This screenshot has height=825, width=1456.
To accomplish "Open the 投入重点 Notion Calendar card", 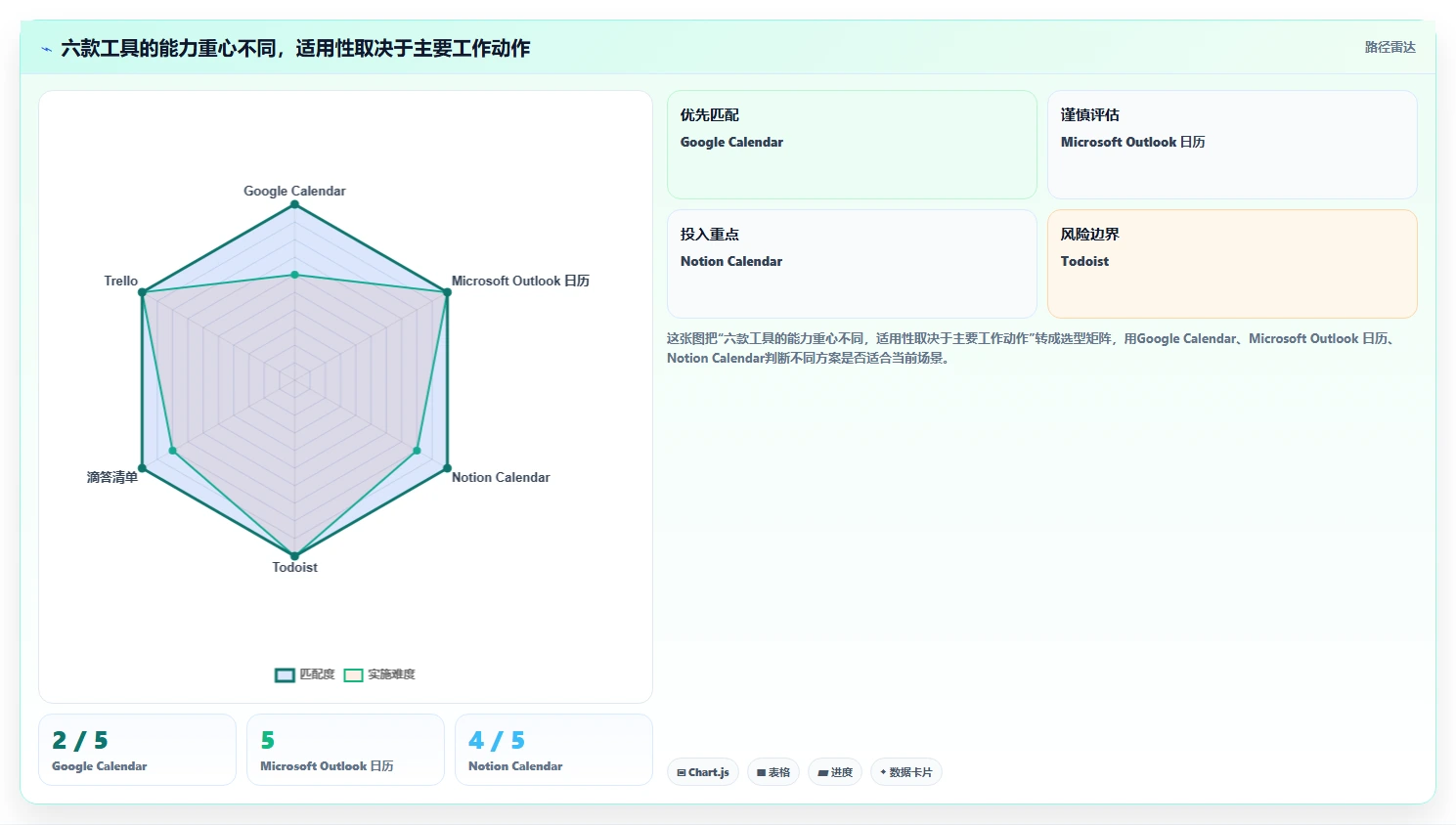I will coord(852,264).
